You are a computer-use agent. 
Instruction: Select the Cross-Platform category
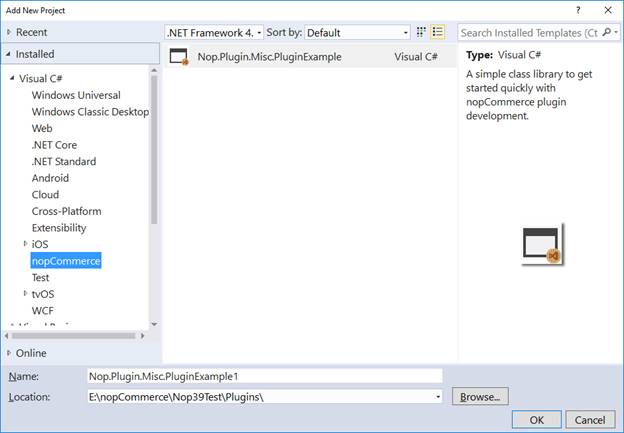pos(66,211)
